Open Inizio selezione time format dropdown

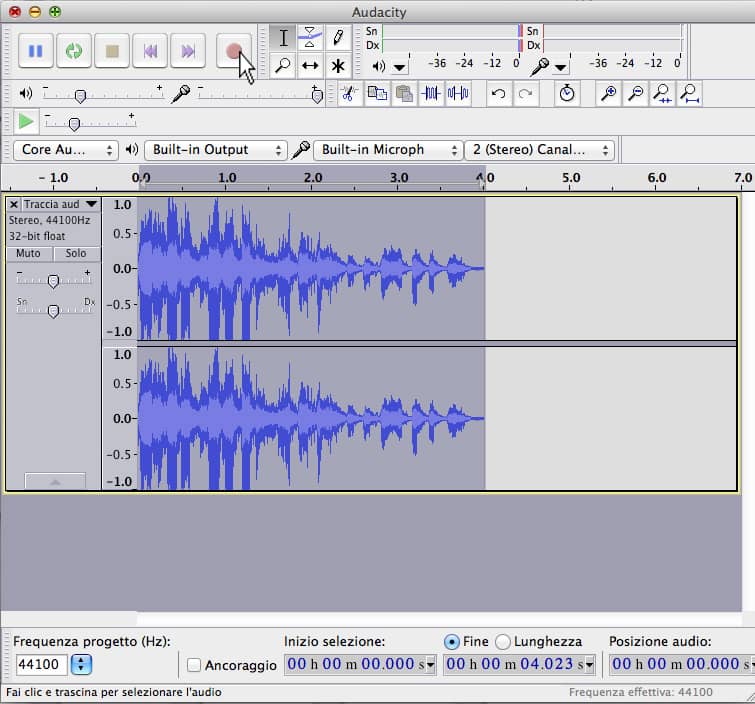pyautogui.click(x=430, y=665)
